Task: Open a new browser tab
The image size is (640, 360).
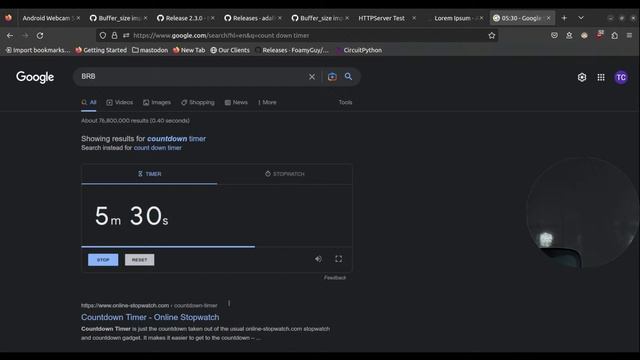Action: (564, 18)
